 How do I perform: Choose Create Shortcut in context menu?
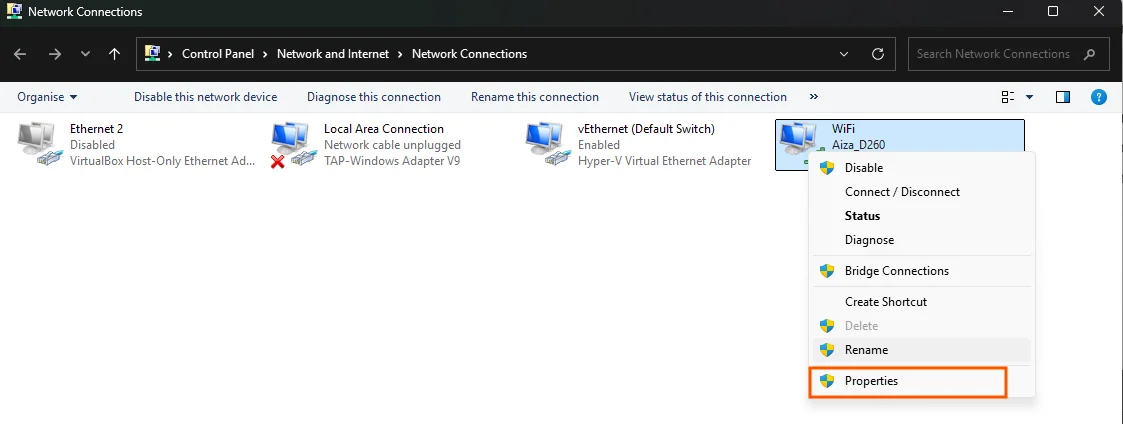pos(921,302)
